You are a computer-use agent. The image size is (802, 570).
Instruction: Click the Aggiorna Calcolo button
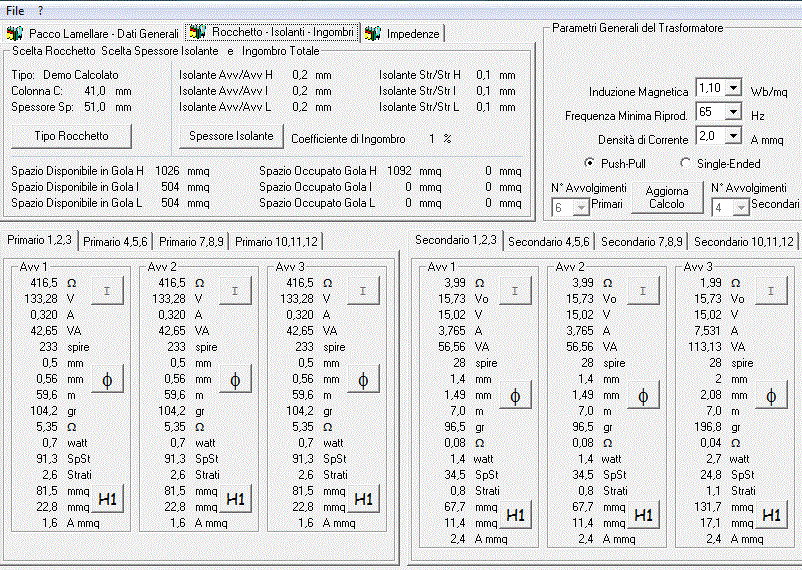(666, 197)
